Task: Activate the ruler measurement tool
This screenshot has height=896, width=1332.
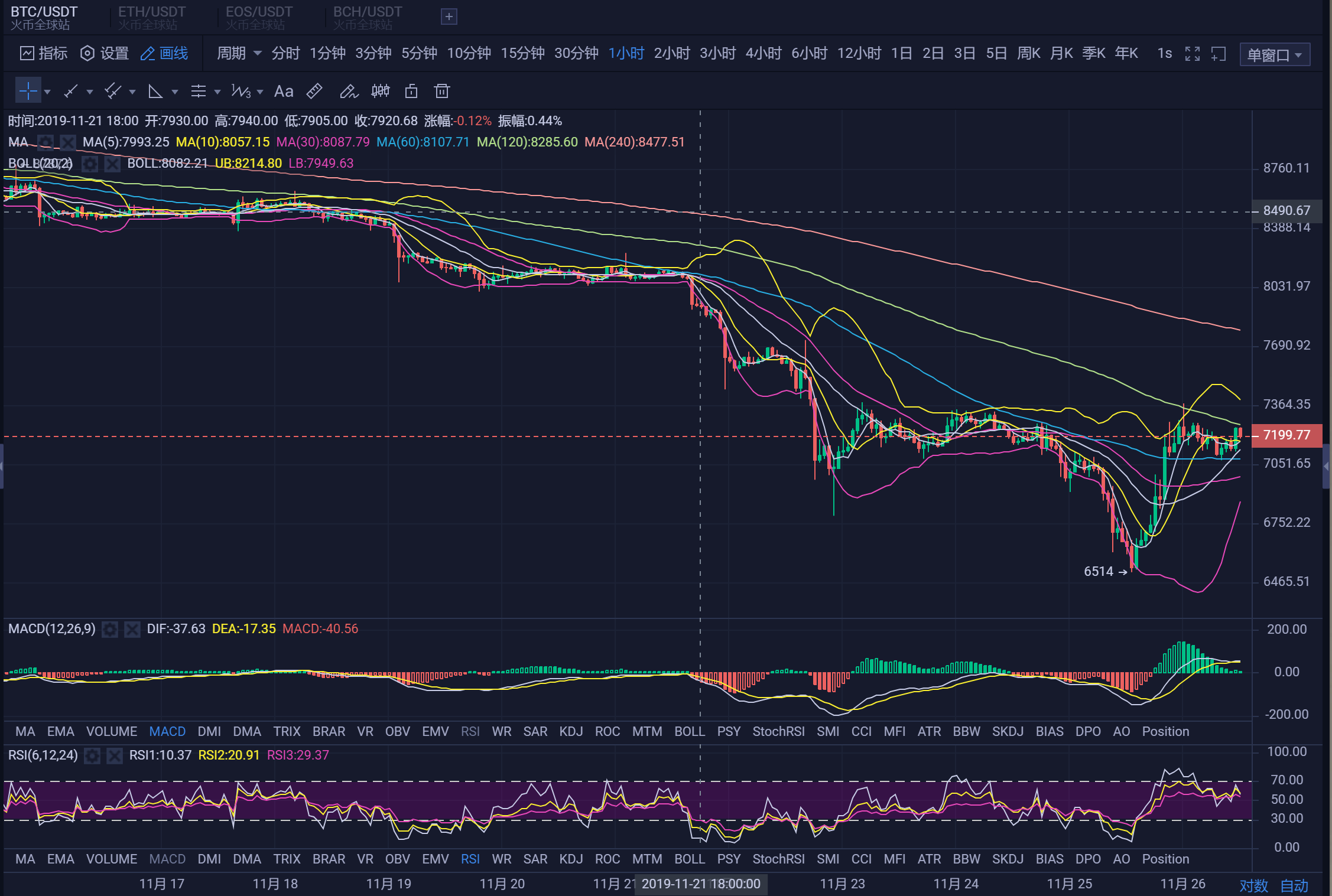Action: (x=314, y=91)
